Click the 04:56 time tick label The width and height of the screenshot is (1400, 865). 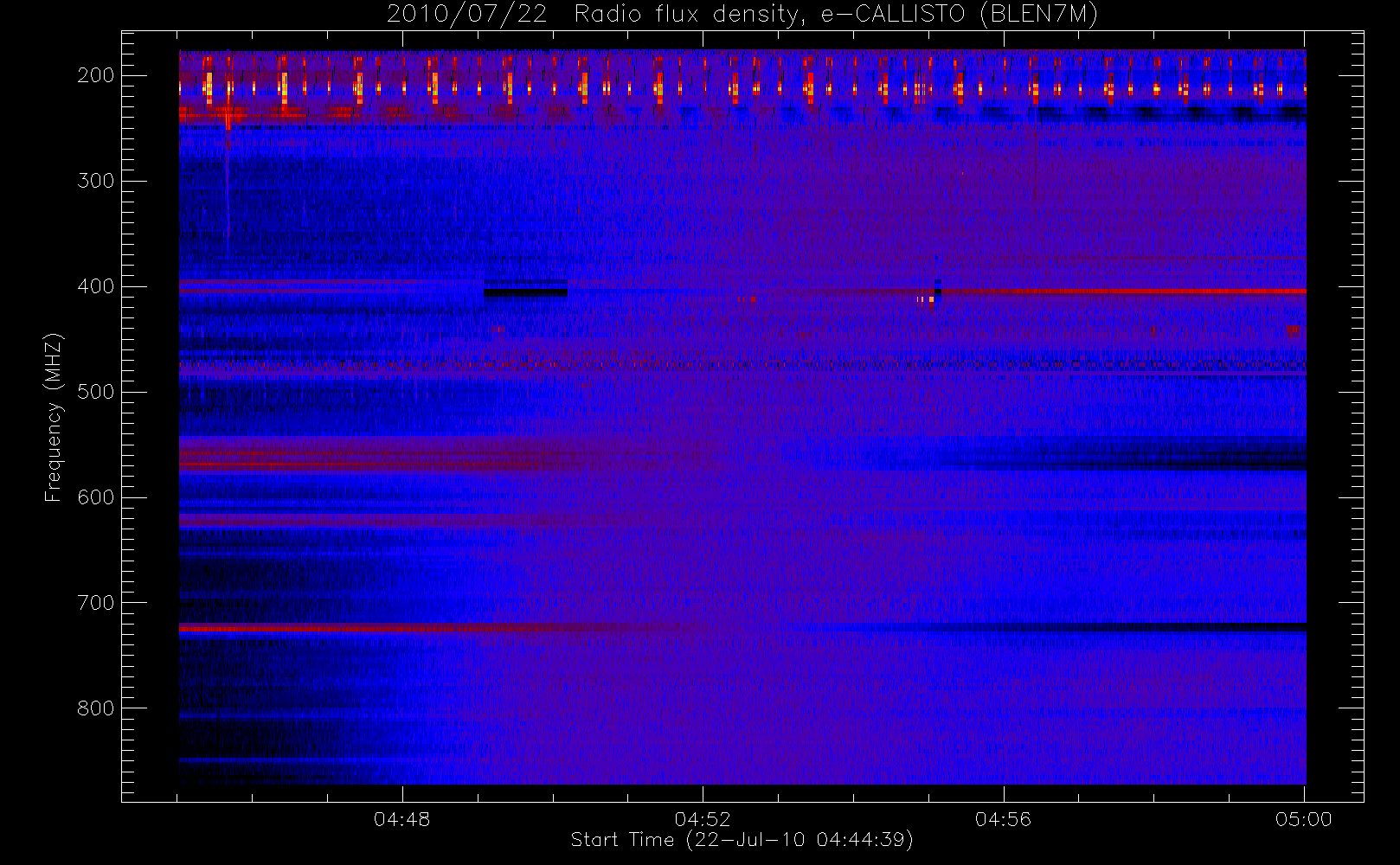tap(1004, 819)
